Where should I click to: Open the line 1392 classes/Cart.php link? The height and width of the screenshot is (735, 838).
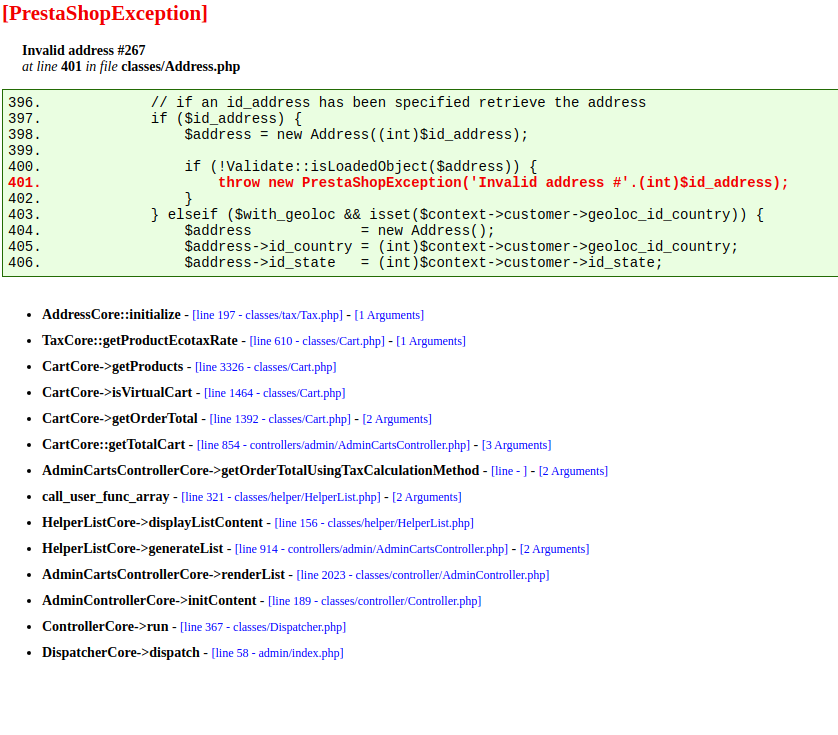point(280,419)
